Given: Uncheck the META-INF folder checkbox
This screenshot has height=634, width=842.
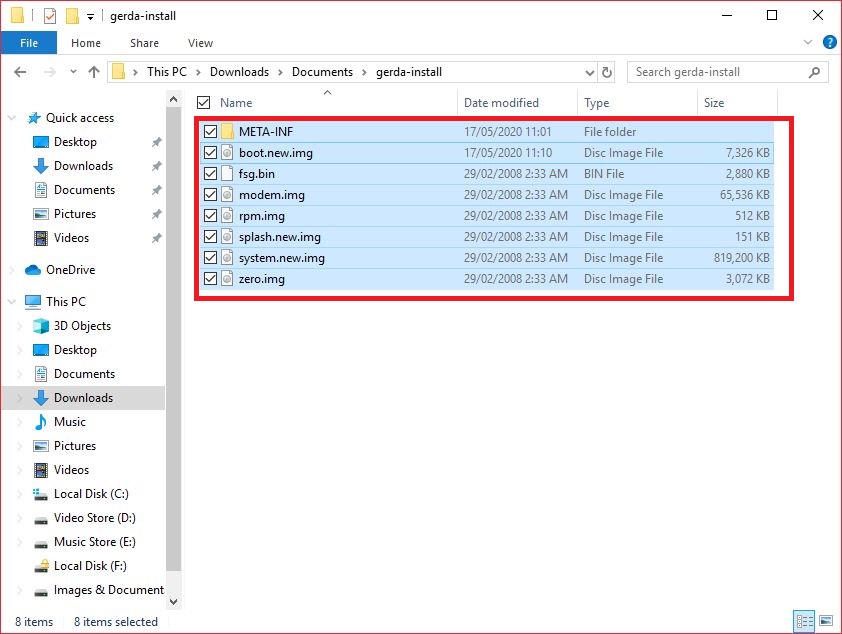Looking at the screenshot, I should pyautogui.click(x=210, y=132).
